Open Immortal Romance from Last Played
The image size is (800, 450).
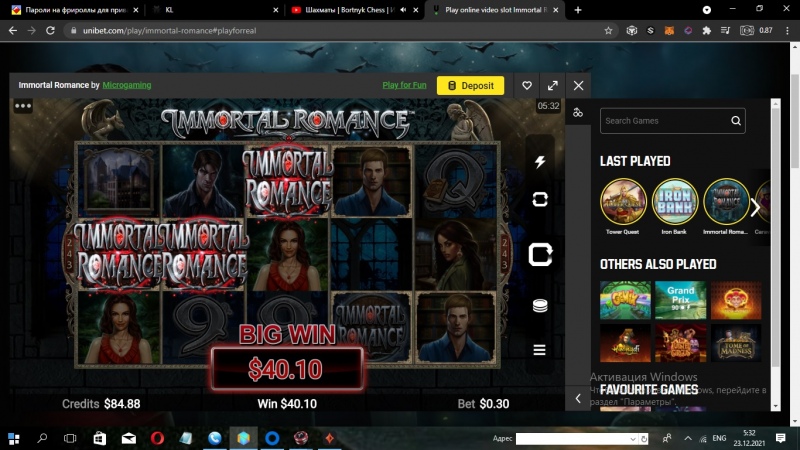[x=726, y=202]
